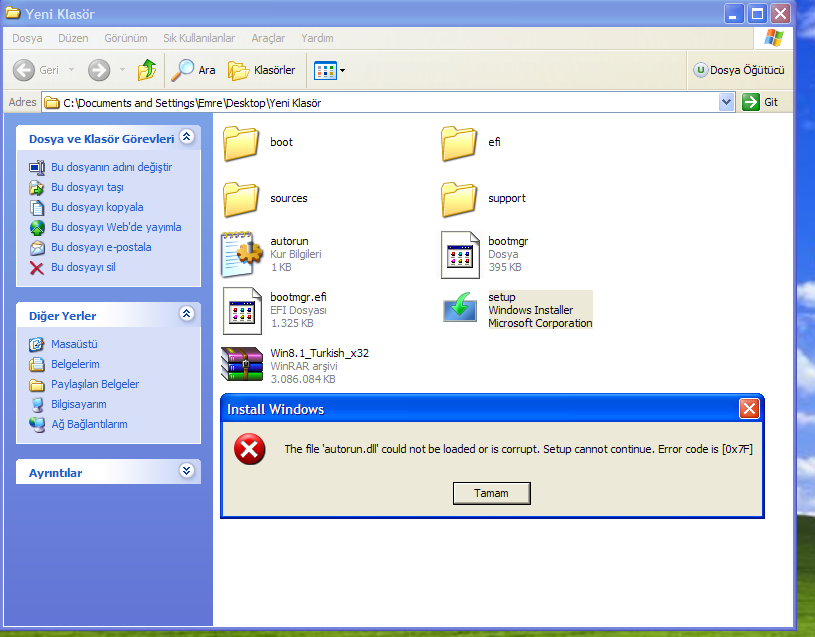Click the 'Bu dosyayı e-postala' link
The width and height of the screenshot is (815, 637).
pos(101,247)
